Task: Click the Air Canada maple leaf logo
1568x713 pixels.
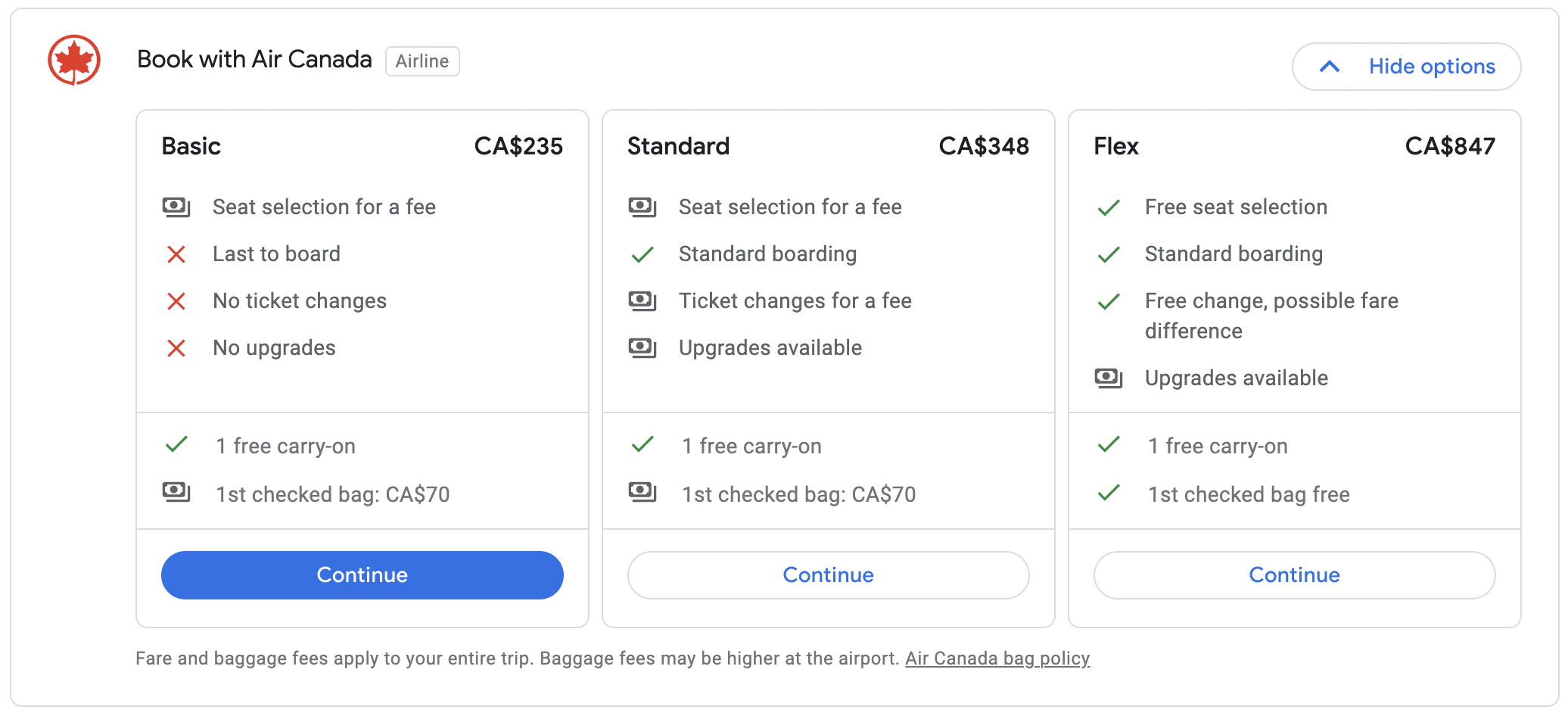Action: 74,60
